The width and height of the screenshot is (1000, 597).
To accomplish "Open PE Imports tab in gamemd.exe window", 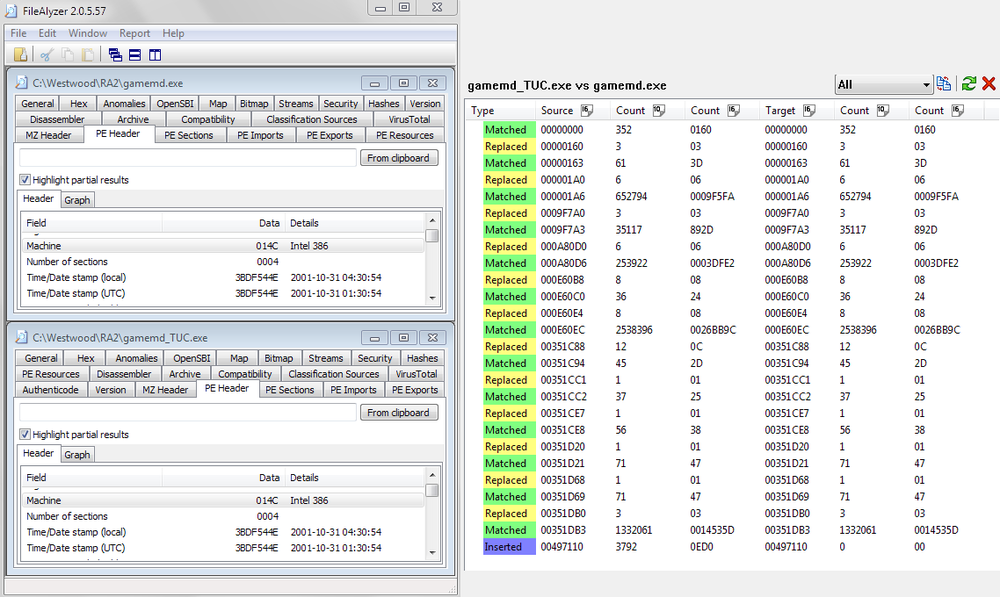I will pos(260,135).
